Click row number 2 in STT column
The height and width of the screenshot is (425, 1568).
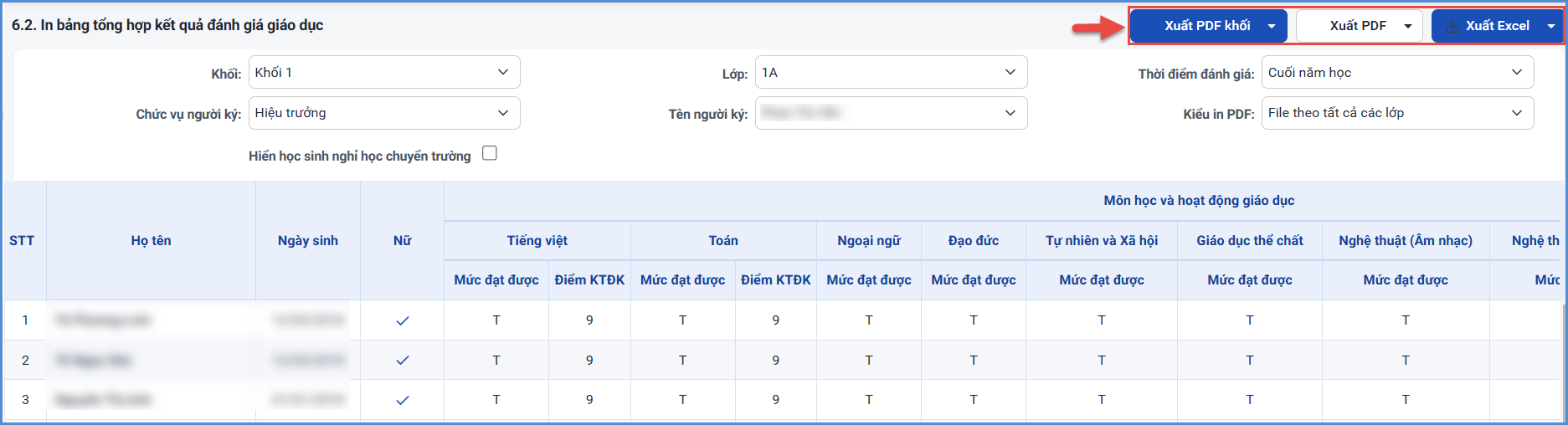[x=25, y=361]
